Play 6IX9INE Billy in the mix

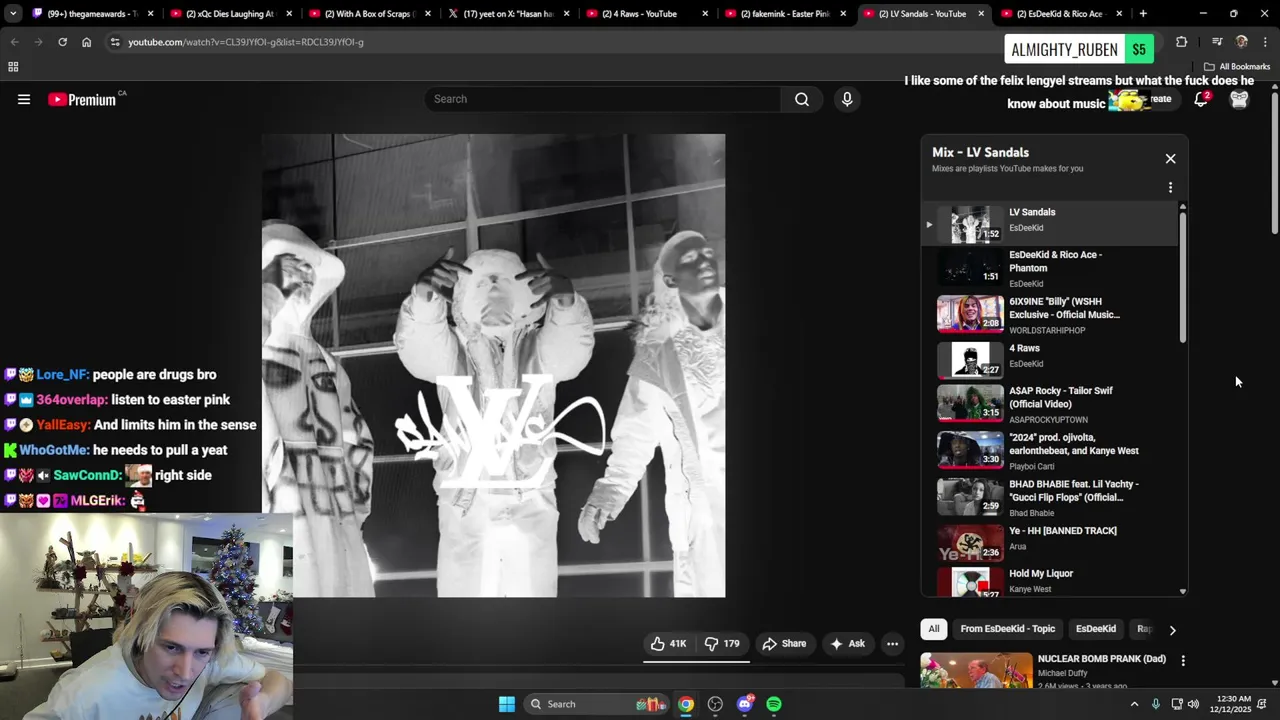(1050, 315)
